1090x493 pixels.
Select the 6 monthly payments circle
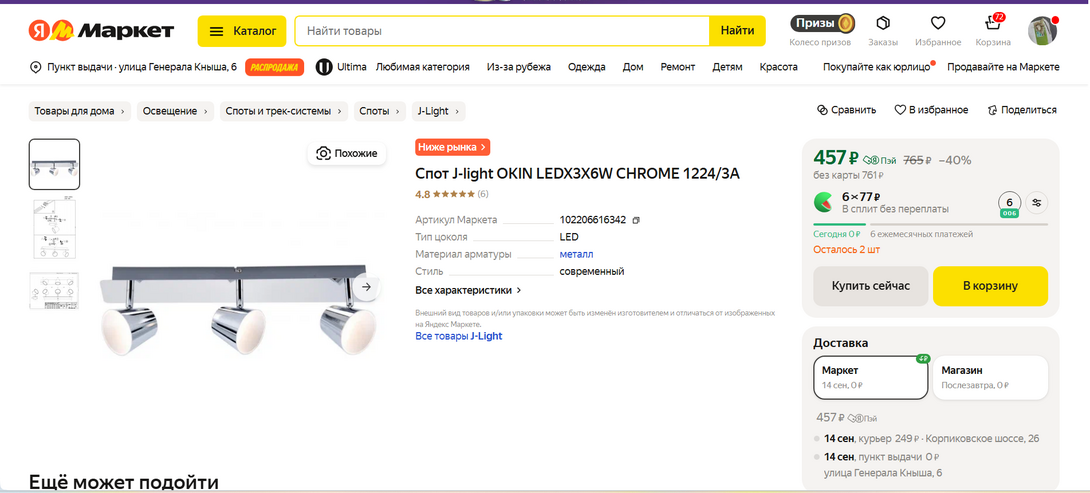(x=1009, y=202)
